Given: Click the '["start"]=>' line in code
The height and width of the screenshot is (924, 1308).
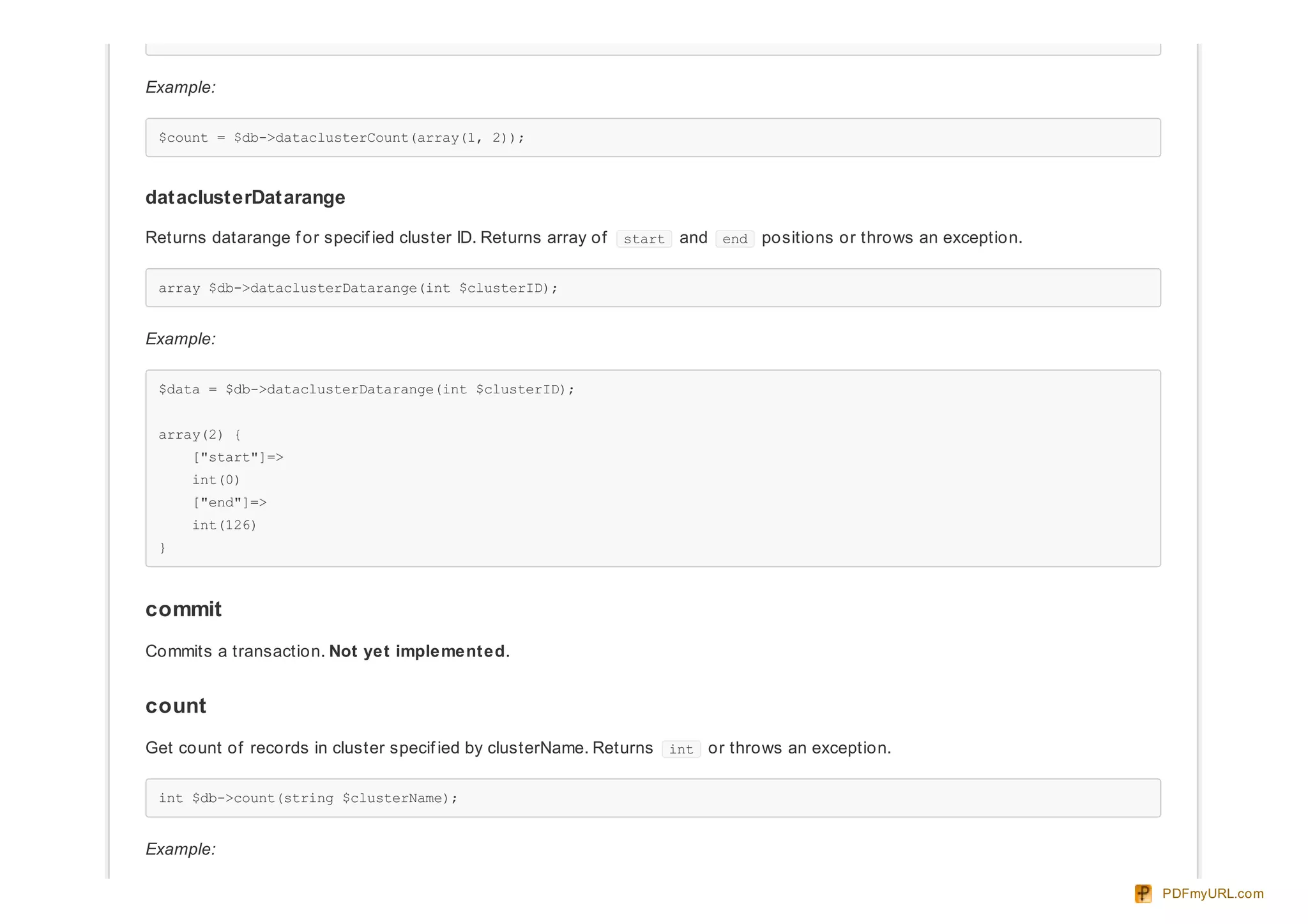Looking at the screenshot, I should click(x=238, y=457).
